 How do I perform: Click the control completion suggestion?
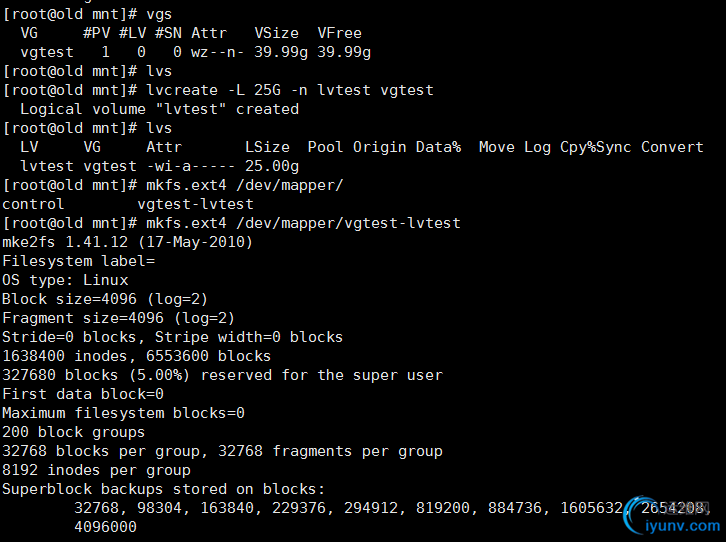(x=33, y=204)
